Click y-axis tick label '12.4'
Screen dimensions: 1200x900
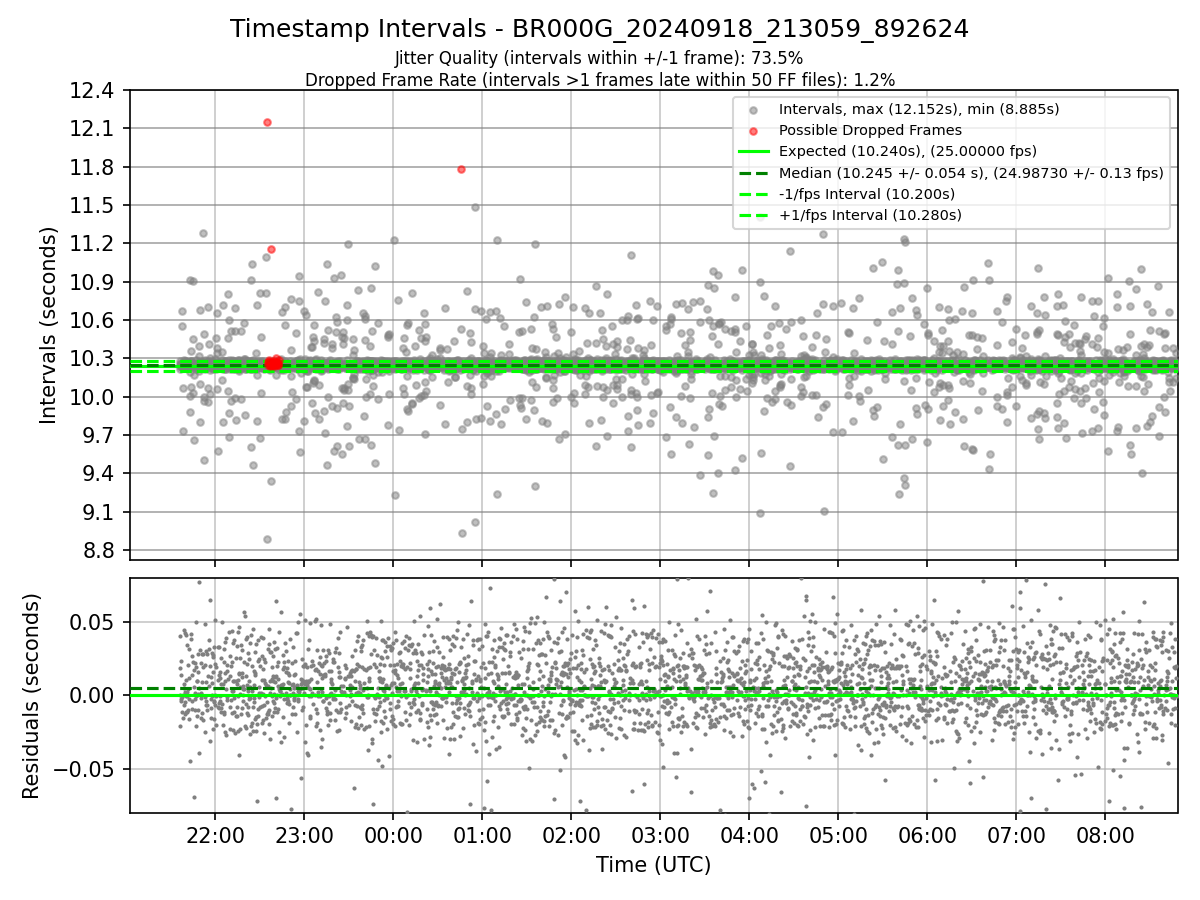[x=93, y=91]
